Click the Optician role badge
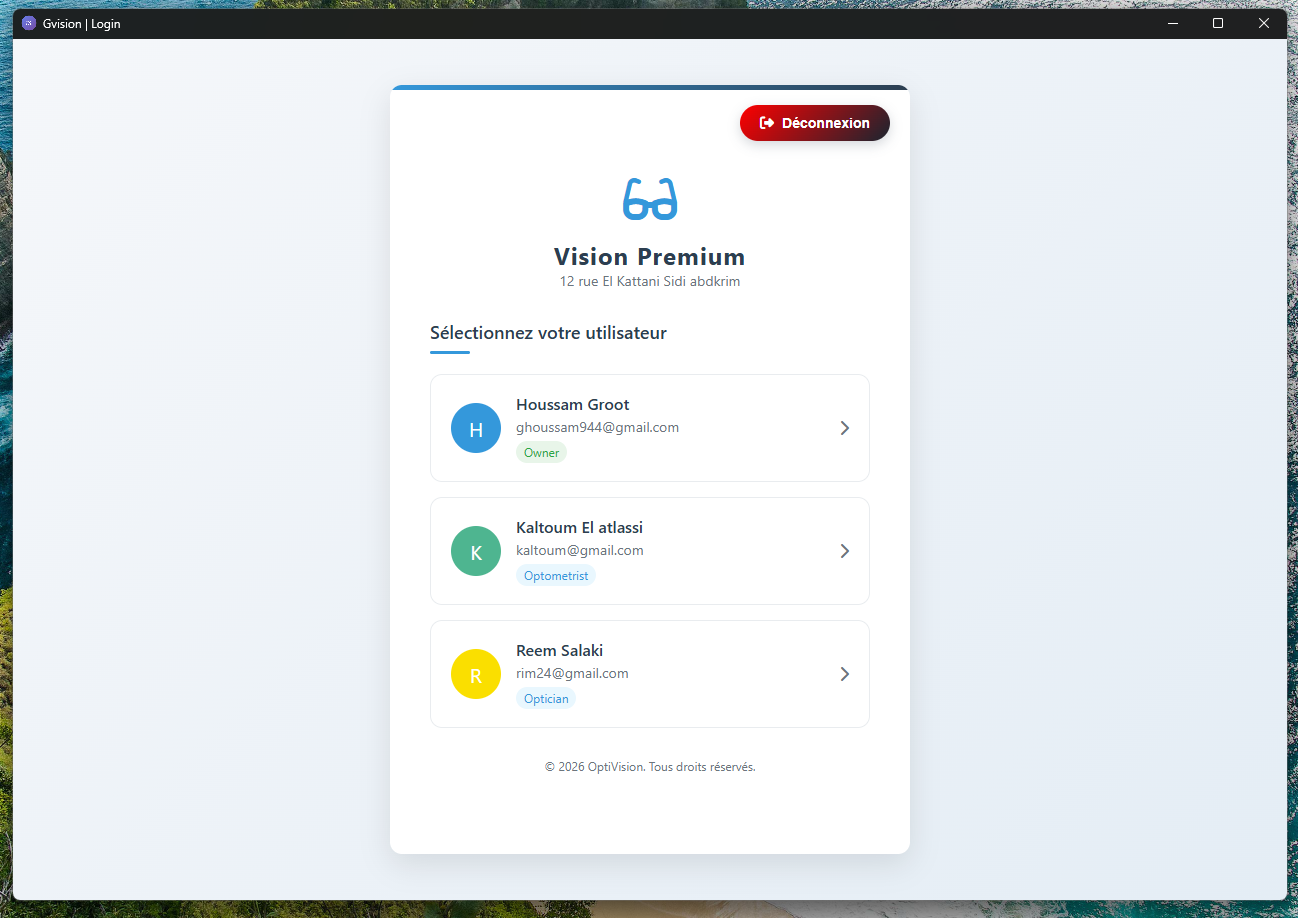 coord(546,699)
